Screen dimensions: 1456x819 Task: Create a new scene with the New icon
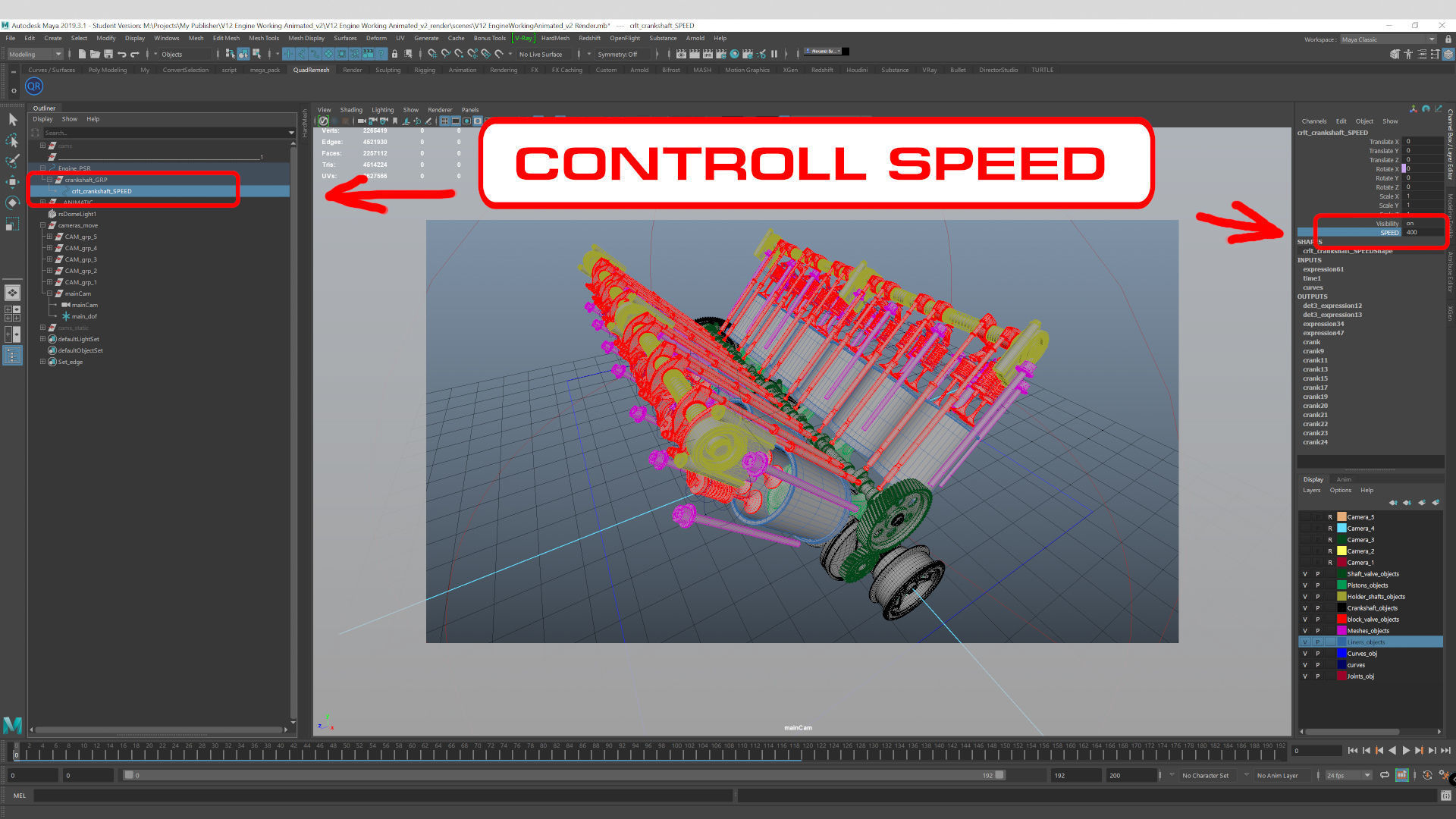(x=81, y=54)
